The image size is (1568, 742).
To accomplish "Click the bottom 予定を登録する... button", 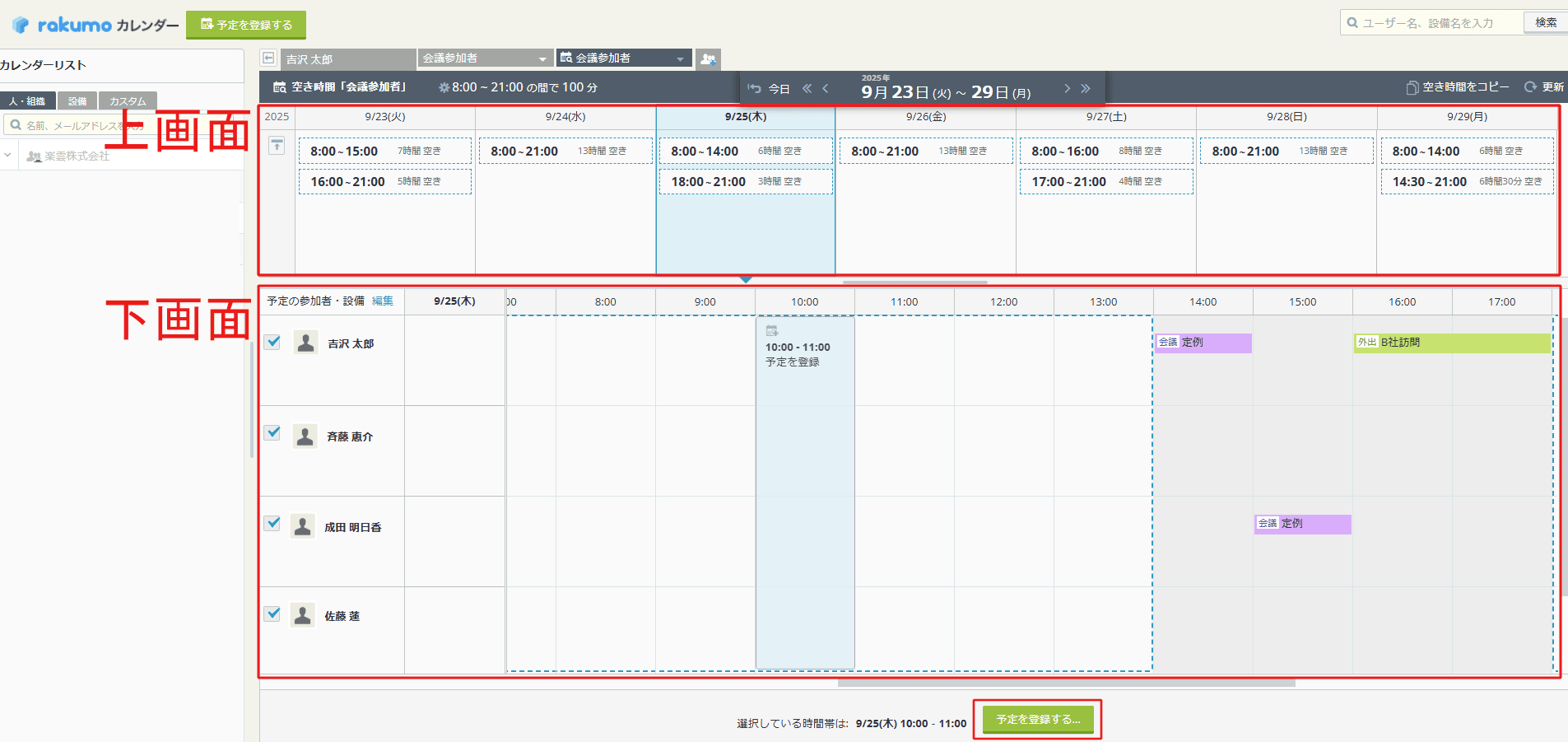I will [1037, 720].
